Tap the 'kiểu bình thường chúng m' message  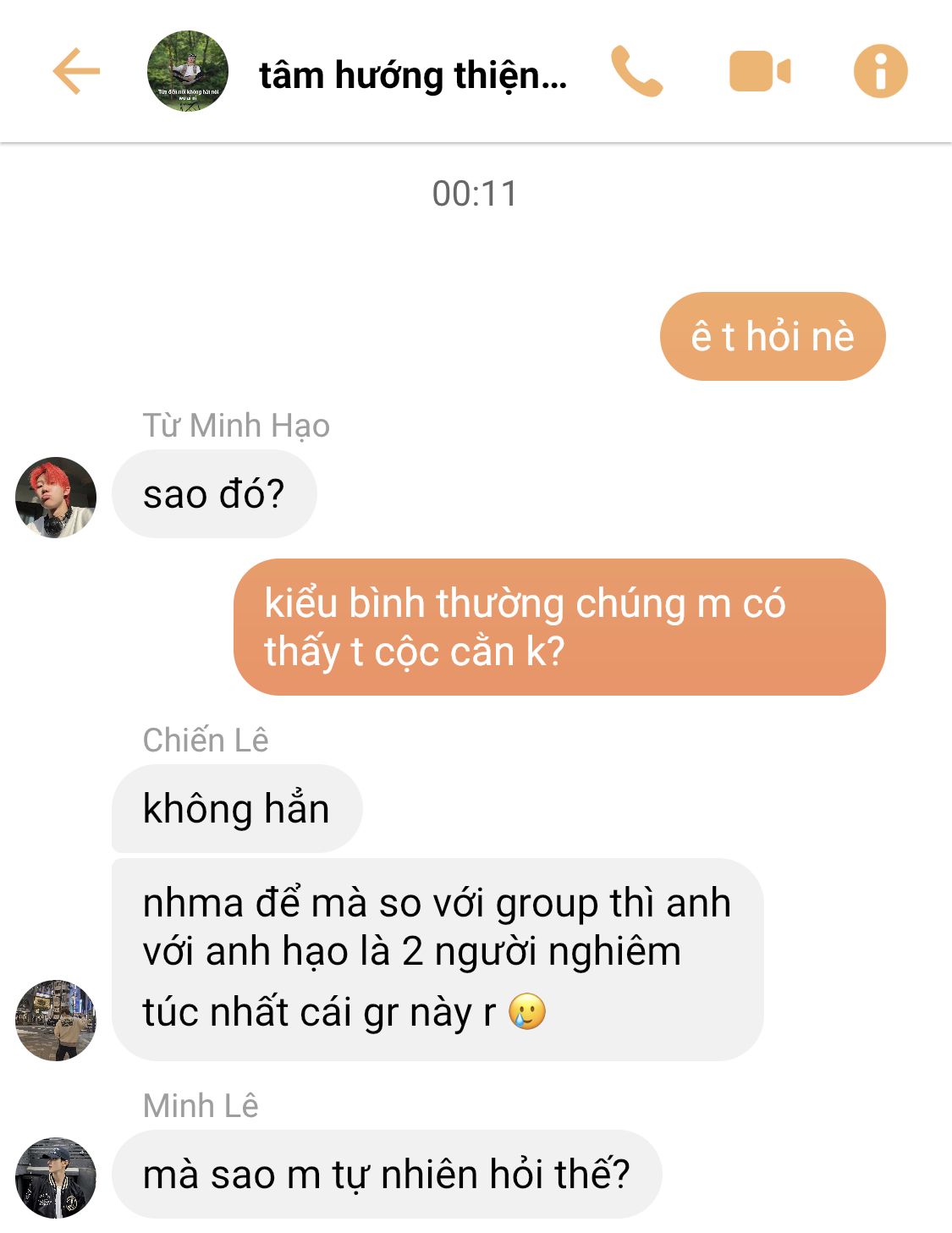(x=559, y=627)
